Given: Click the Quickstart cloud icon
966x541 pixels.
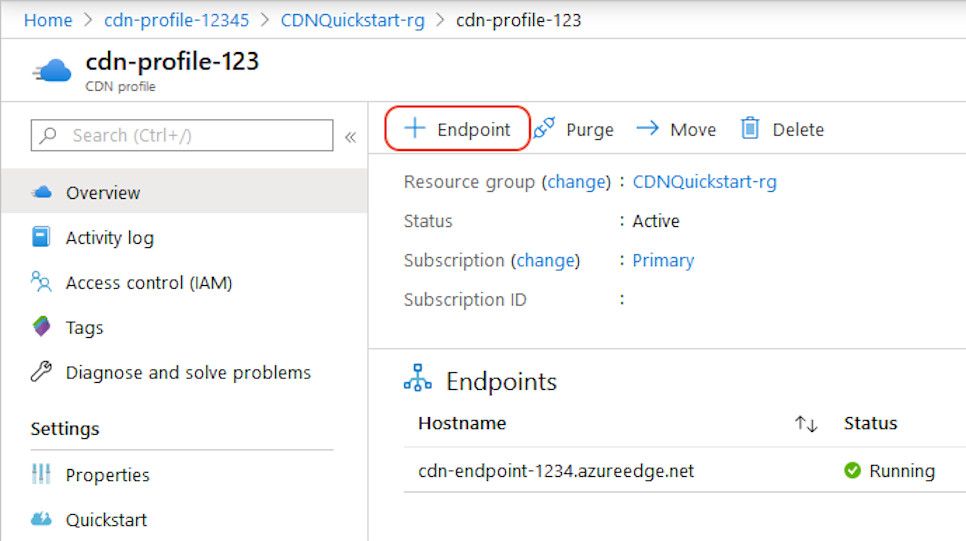Looking at the screenshot, I should (x=41, y=520).
